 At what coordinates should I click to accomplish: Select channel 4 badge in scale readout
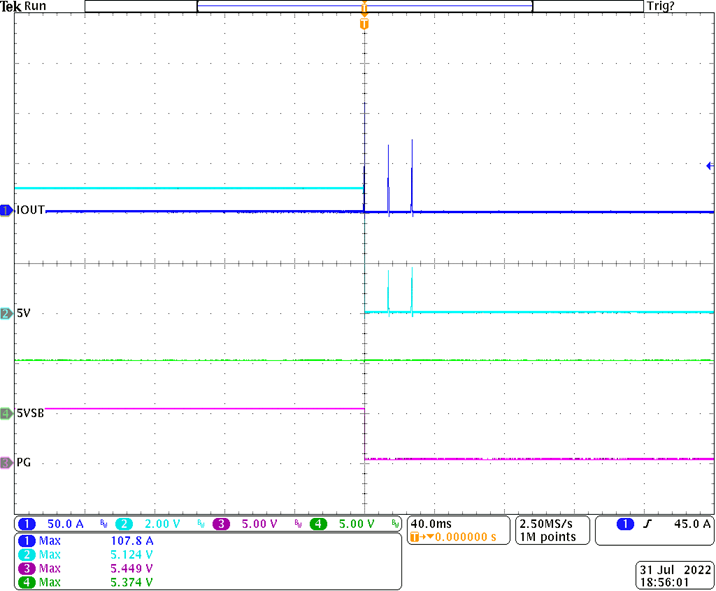318,524
